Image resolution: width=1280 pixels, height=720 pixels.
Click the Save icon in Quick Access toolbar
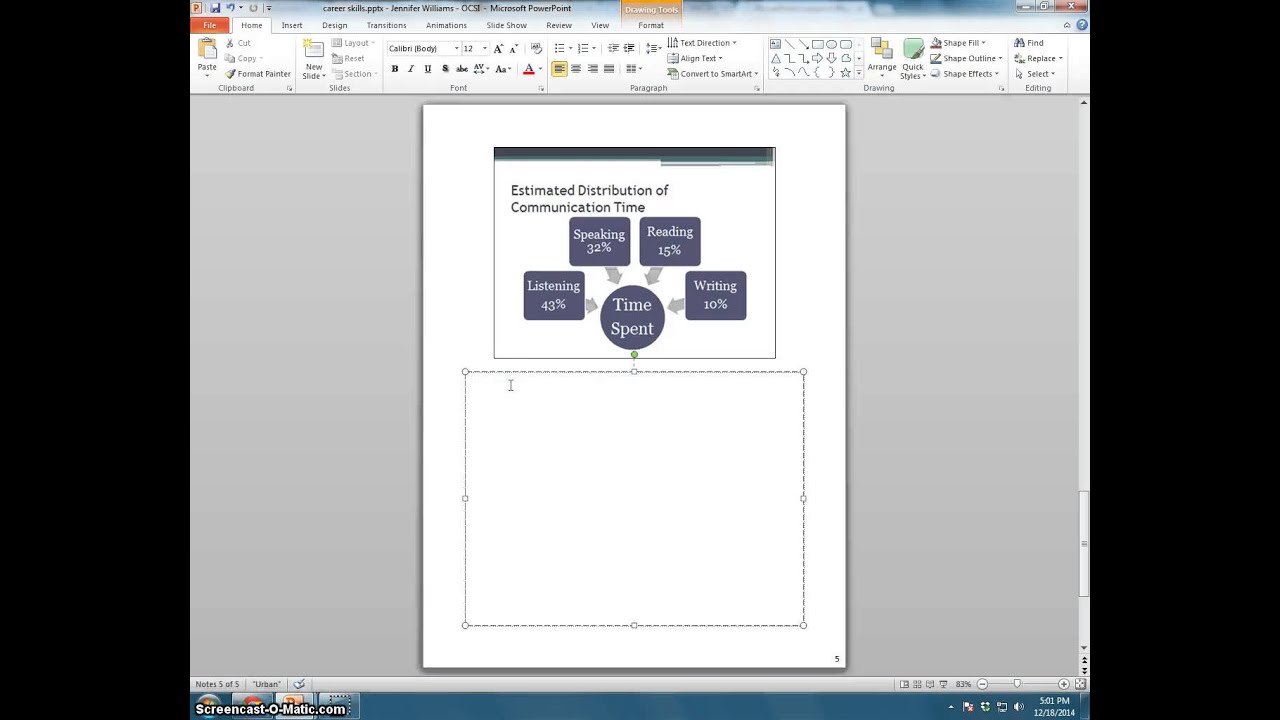215,8
